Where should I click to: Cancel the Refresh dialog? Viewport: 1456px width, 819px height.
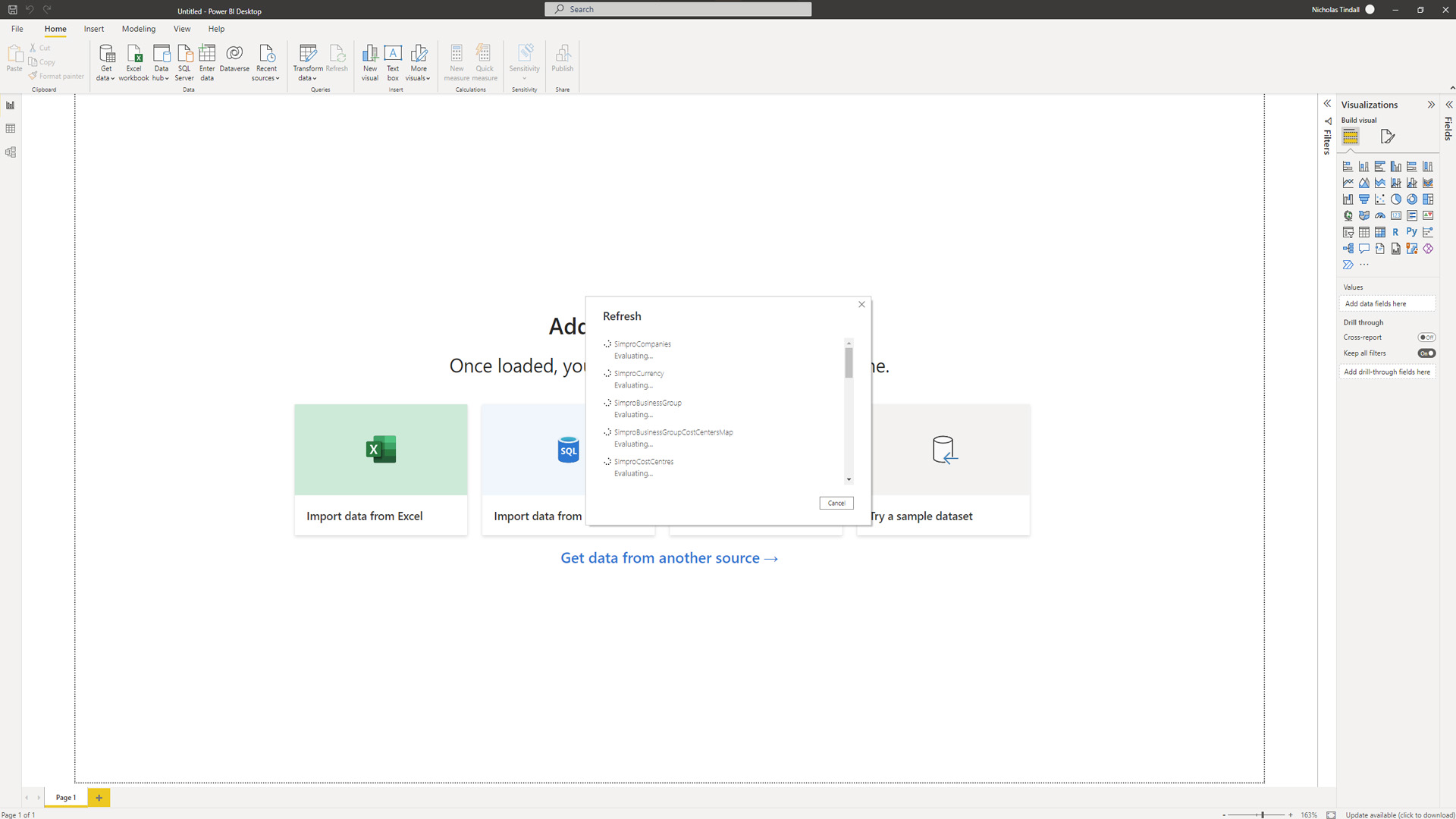(836, 504)
